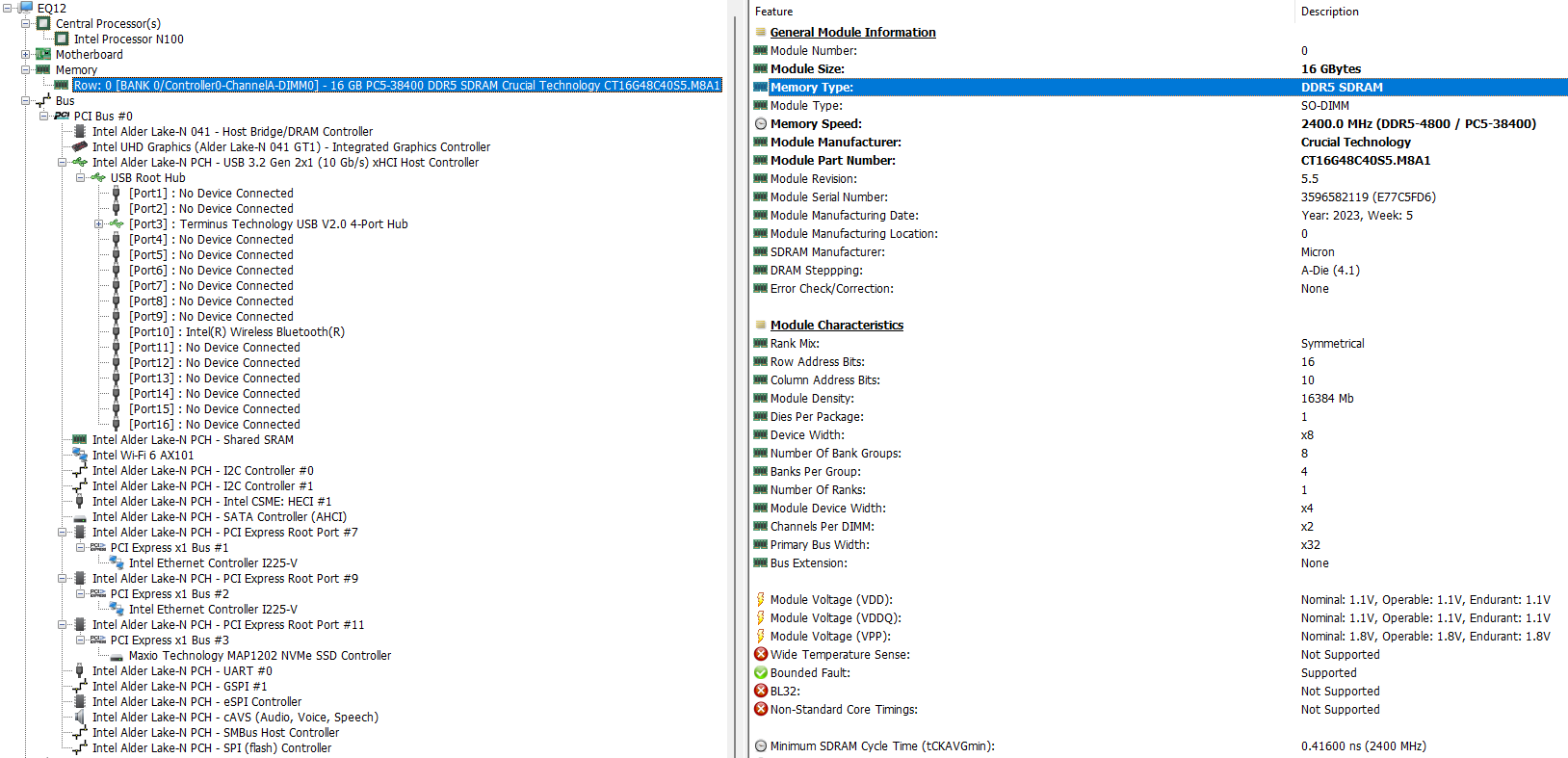This screenshot has height=758, width=1568.
Task: Click the DRAM Steppping value A-Die (4.1)
Action: [1331, 270]
